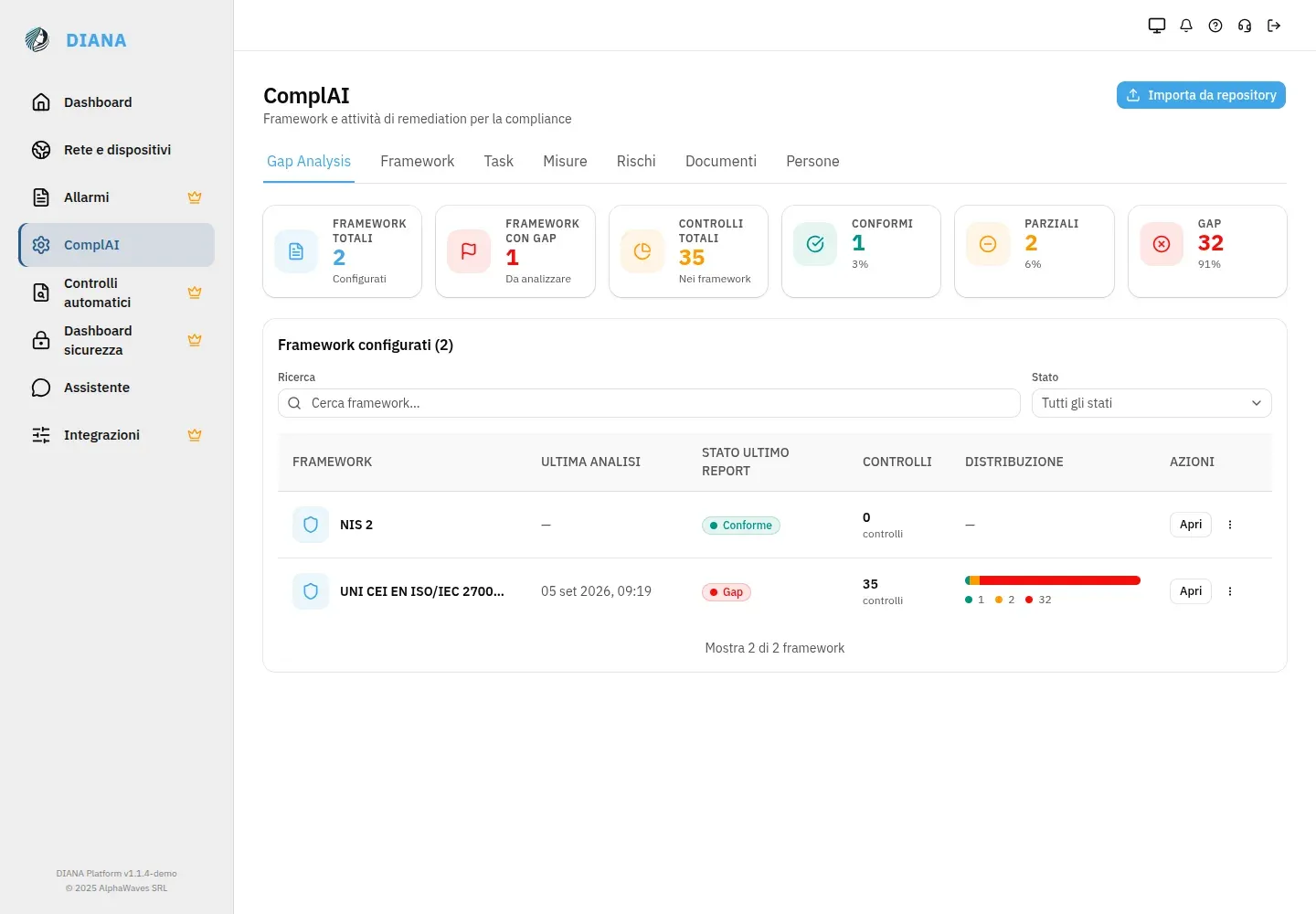Screen dimensions: 1316x914
Task: Click the Dashboard home icon in the sidebar
Action: coord(41,102)
